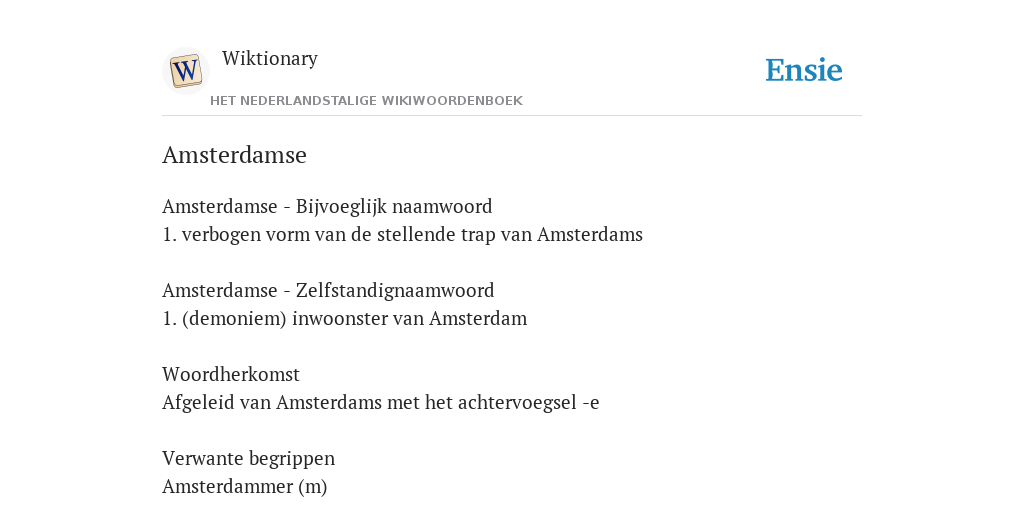The height and width of the screenshot is (512, 1024).
Task: Click the Amsterdamse - Bijvoeglijk naamwoord line
Action: (327, 206)
